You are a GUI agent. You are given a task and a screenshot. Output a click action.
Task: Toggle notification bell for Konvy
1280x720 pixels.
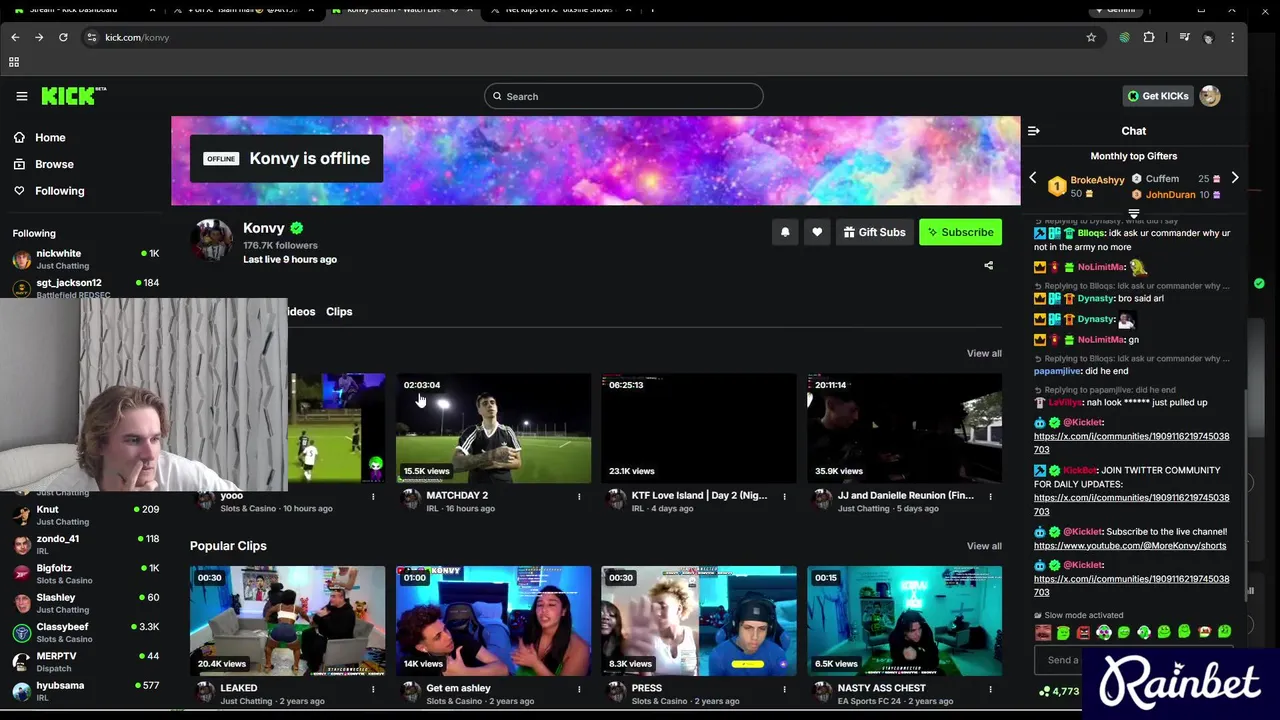(x=785, y=232)
